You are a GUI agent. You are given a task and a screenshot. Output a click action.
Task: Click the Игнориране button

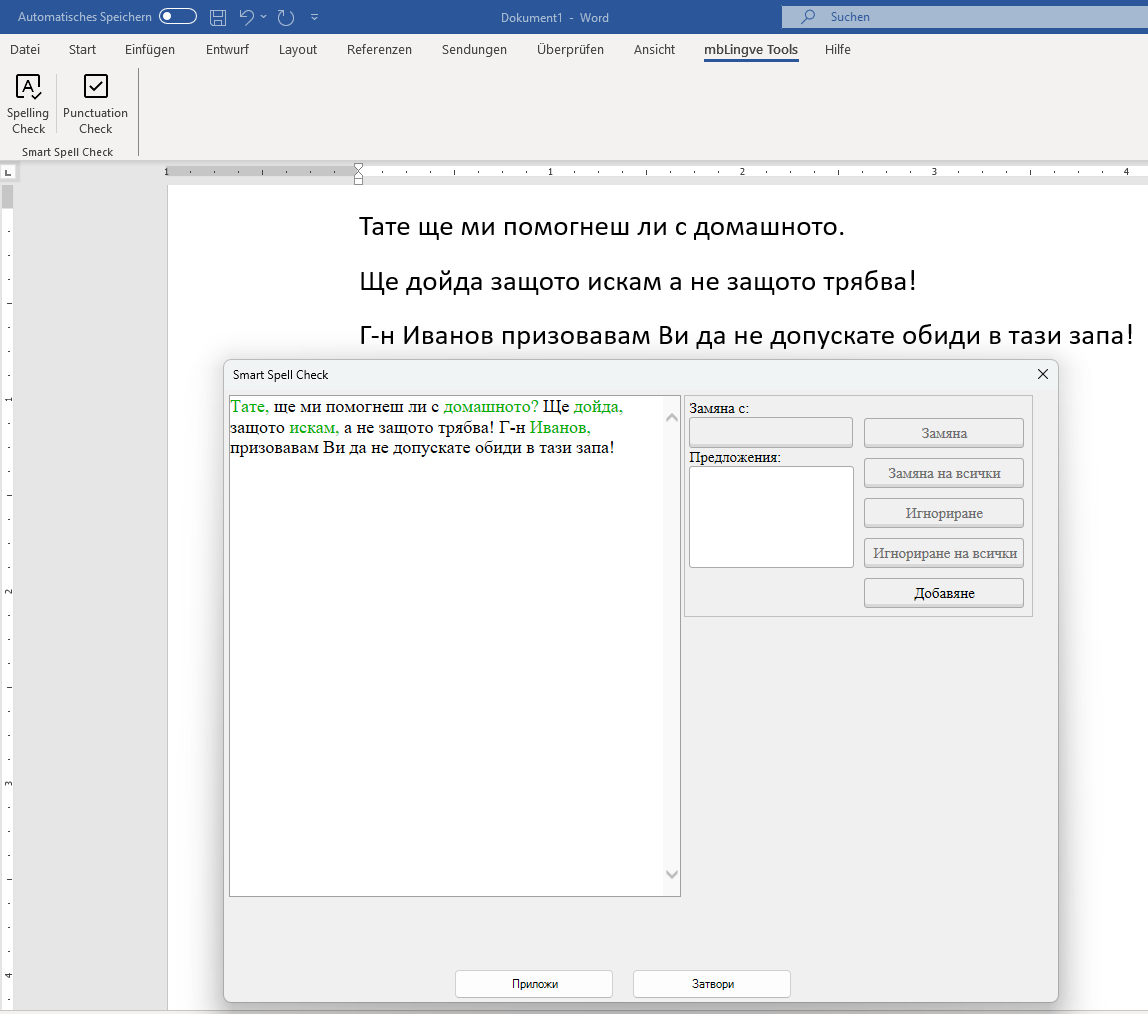[944, 512]
